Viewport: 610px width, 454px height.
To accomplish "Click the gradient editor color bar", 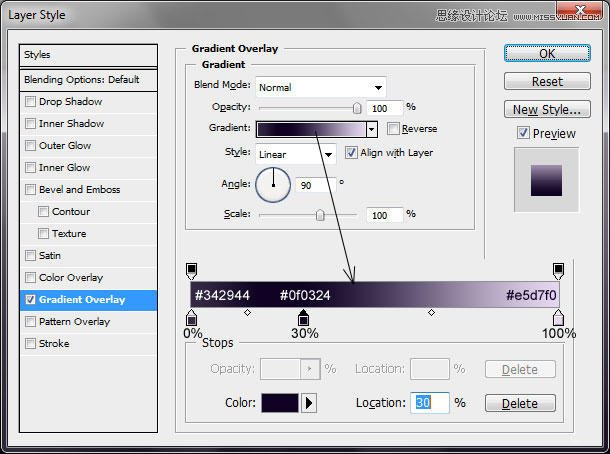I will pyautogui.click(x=375, y=295).
